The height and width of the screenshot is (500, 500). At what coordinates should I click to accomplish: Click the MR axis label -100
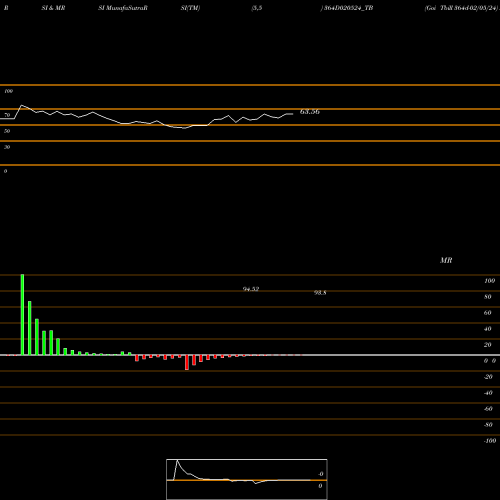coord(489,441)
